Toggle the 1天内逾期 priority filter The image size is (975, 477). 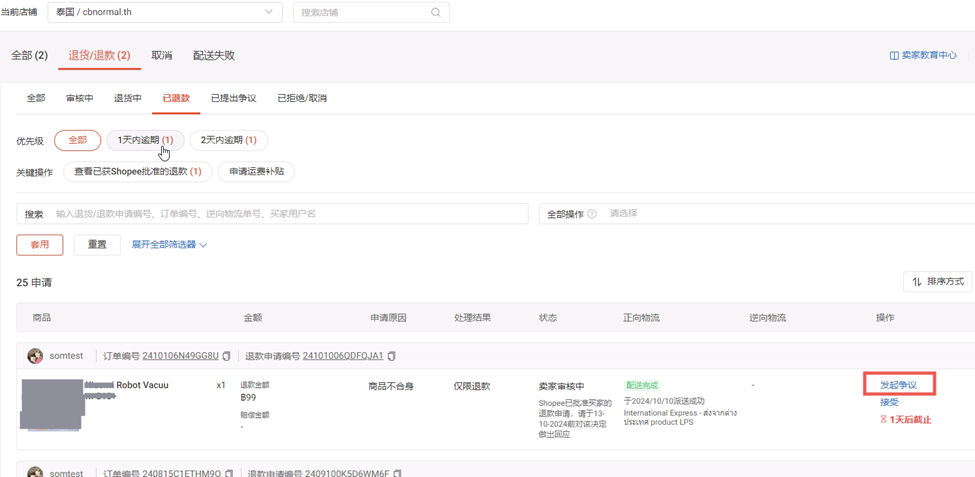pos(146,141)
